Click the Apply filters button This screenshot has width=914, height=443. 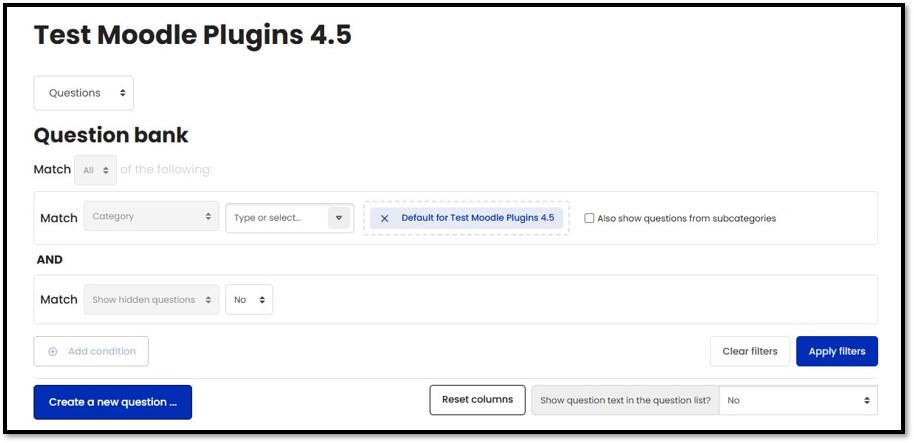click(x=837, y=351)
